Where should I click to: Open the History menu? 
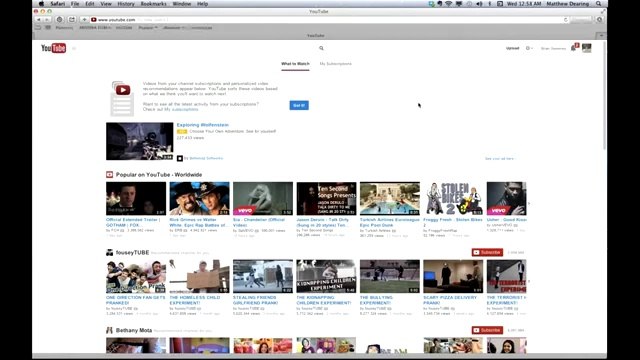coord(126,4)
